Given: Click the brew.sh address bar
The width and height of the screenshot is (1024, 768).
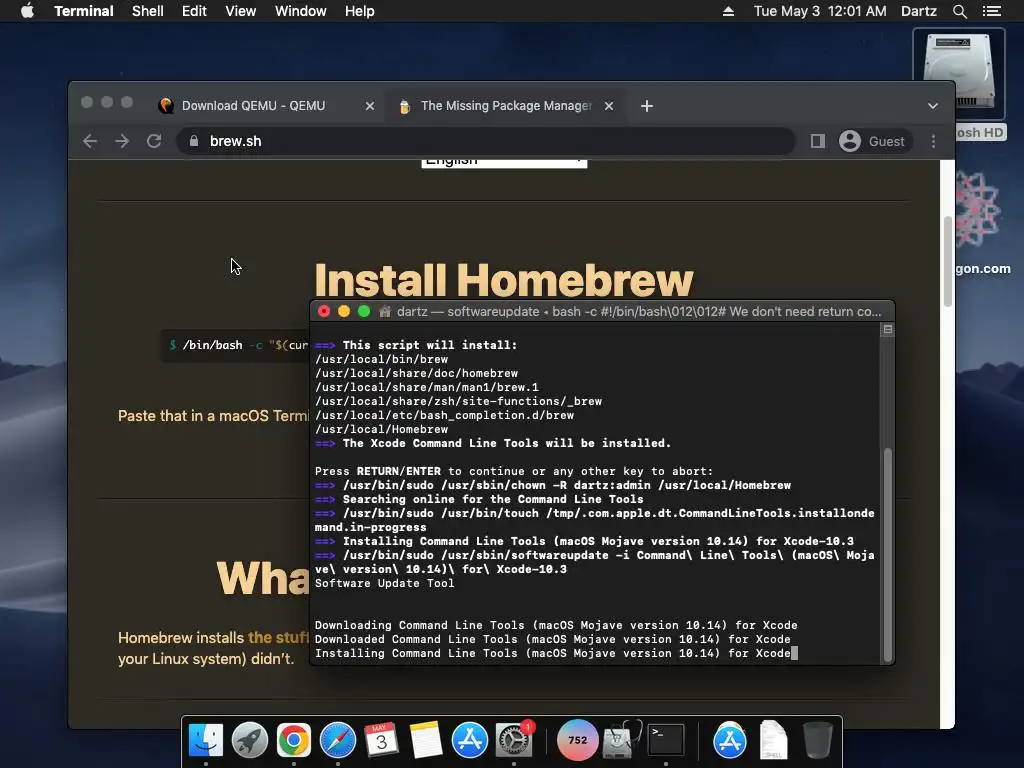Looking at the screenshot, I should (486, 141).
